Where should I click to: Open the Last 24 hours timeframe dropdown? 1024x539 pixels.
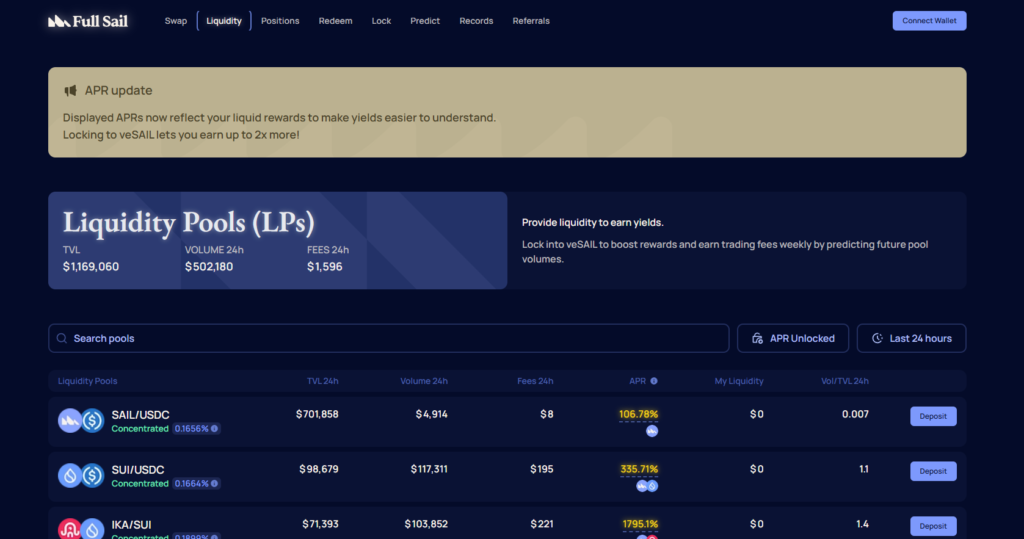click(911, 338)
